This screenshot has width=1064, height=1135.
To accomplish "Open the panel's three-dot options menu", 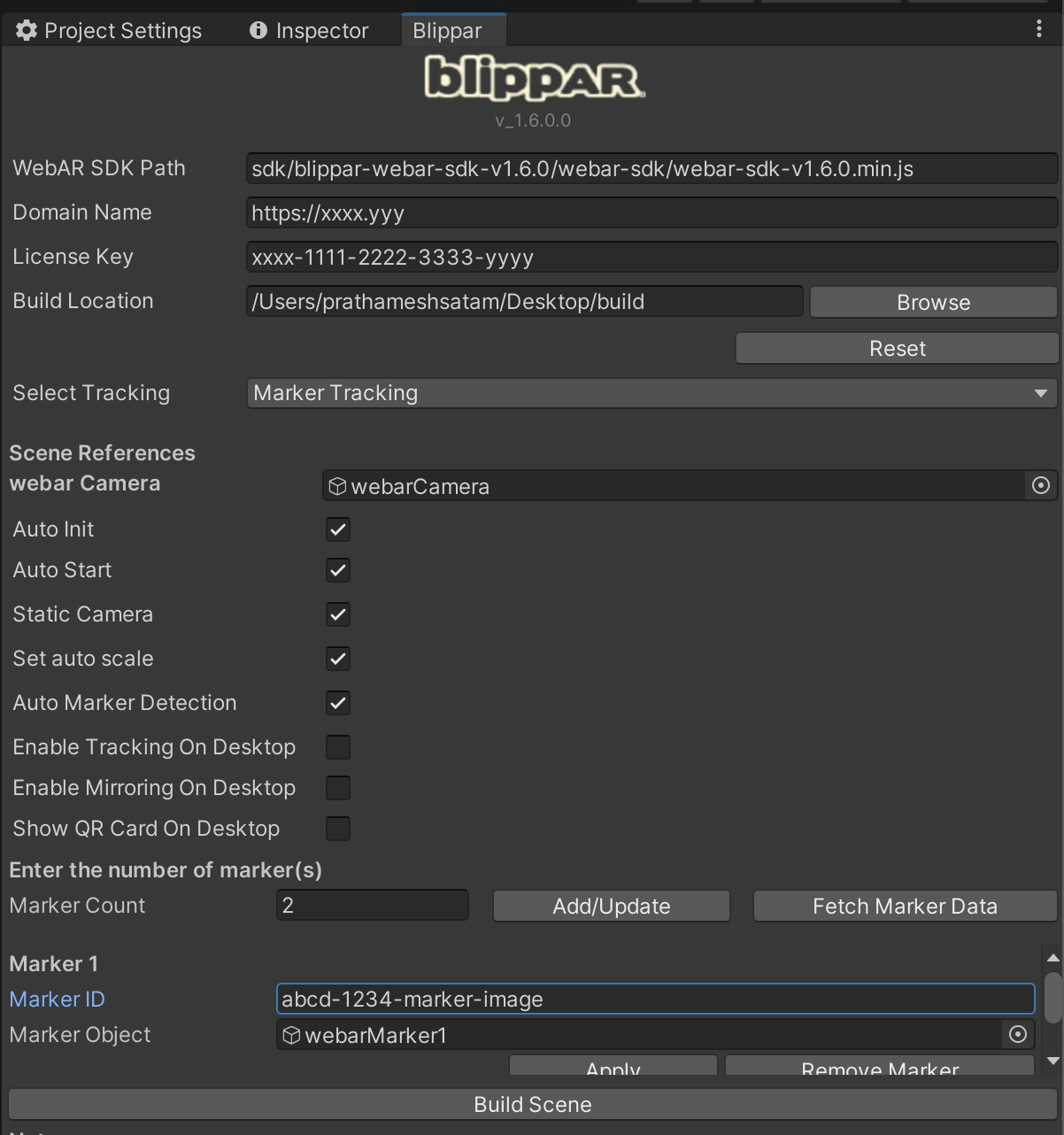I will click(x=1038, y=29).
